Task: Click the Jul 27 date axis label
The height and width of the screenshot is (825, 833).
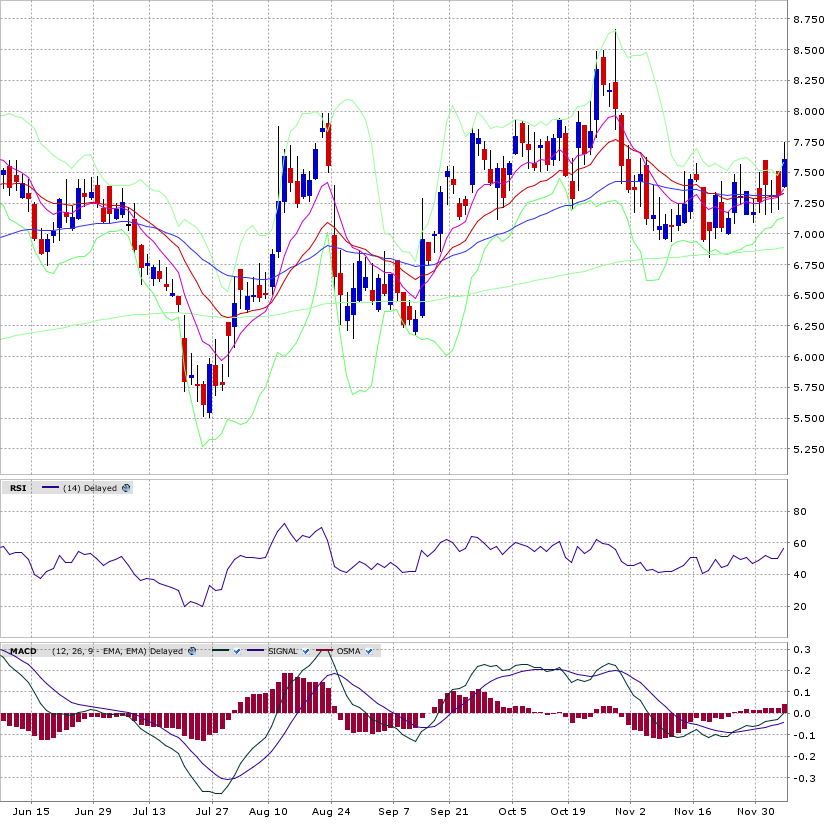Action: (212, 812)
